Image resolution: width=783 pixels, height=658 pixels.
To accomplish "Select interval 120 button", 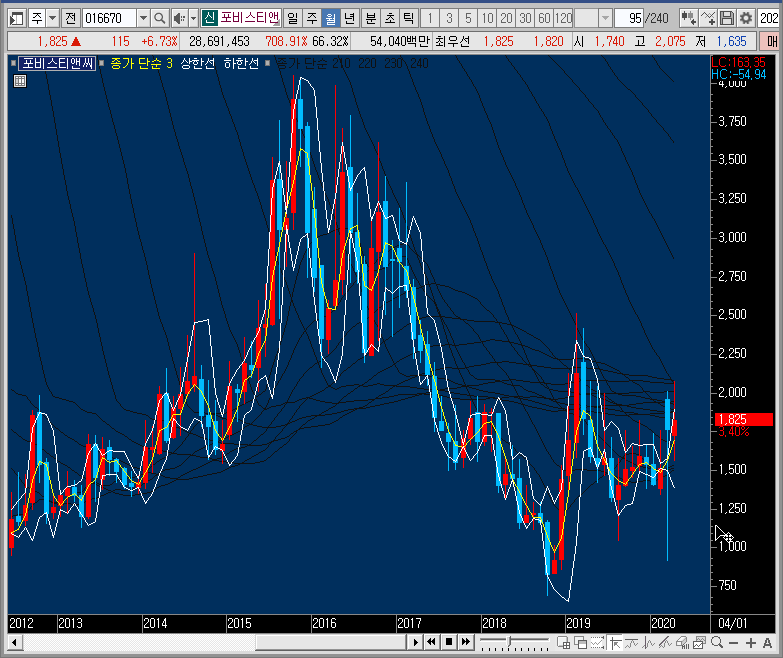I will (x=563, y=18).
